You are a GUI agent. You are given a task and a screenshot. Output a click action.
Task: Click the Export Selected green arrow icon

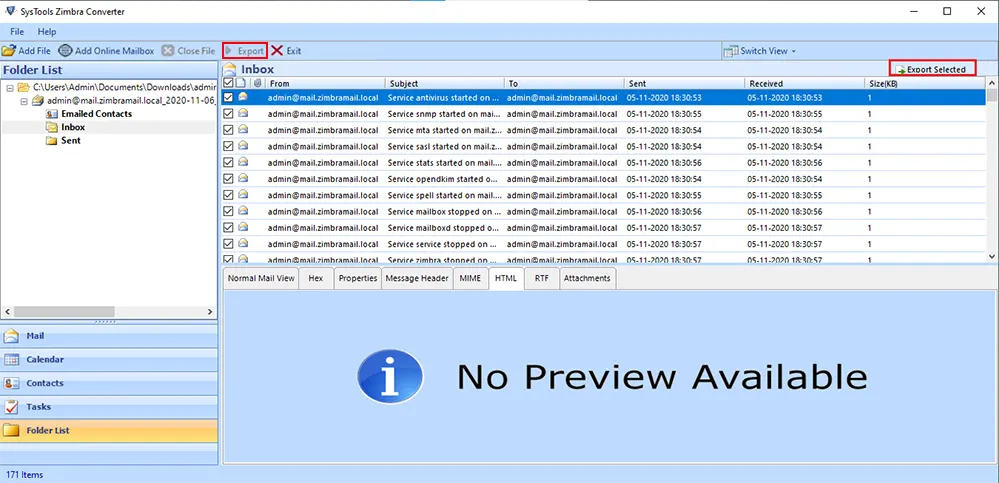(x=901, y=69)
